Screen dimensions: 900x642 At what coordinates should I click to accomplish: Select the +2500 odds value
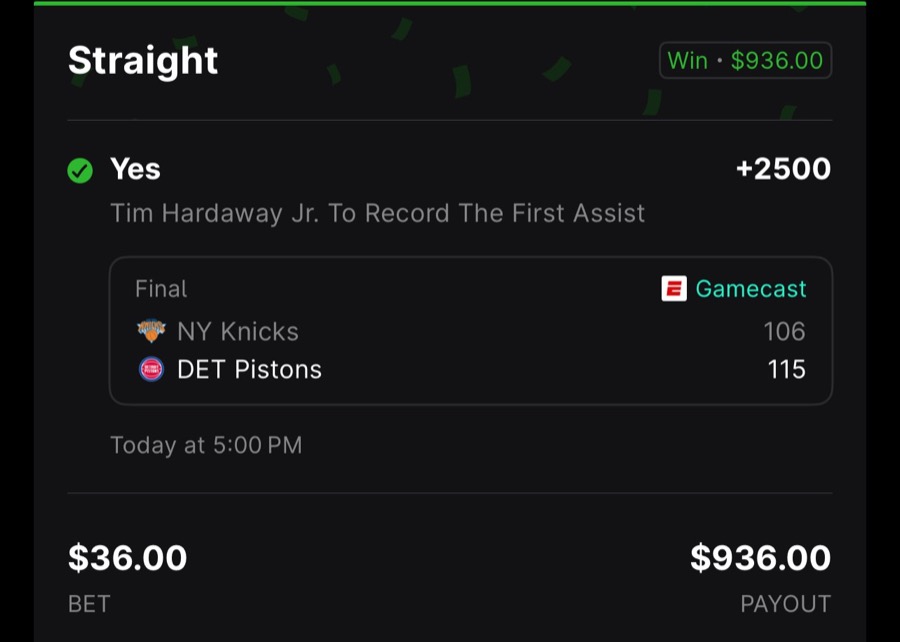click(784, 170)
